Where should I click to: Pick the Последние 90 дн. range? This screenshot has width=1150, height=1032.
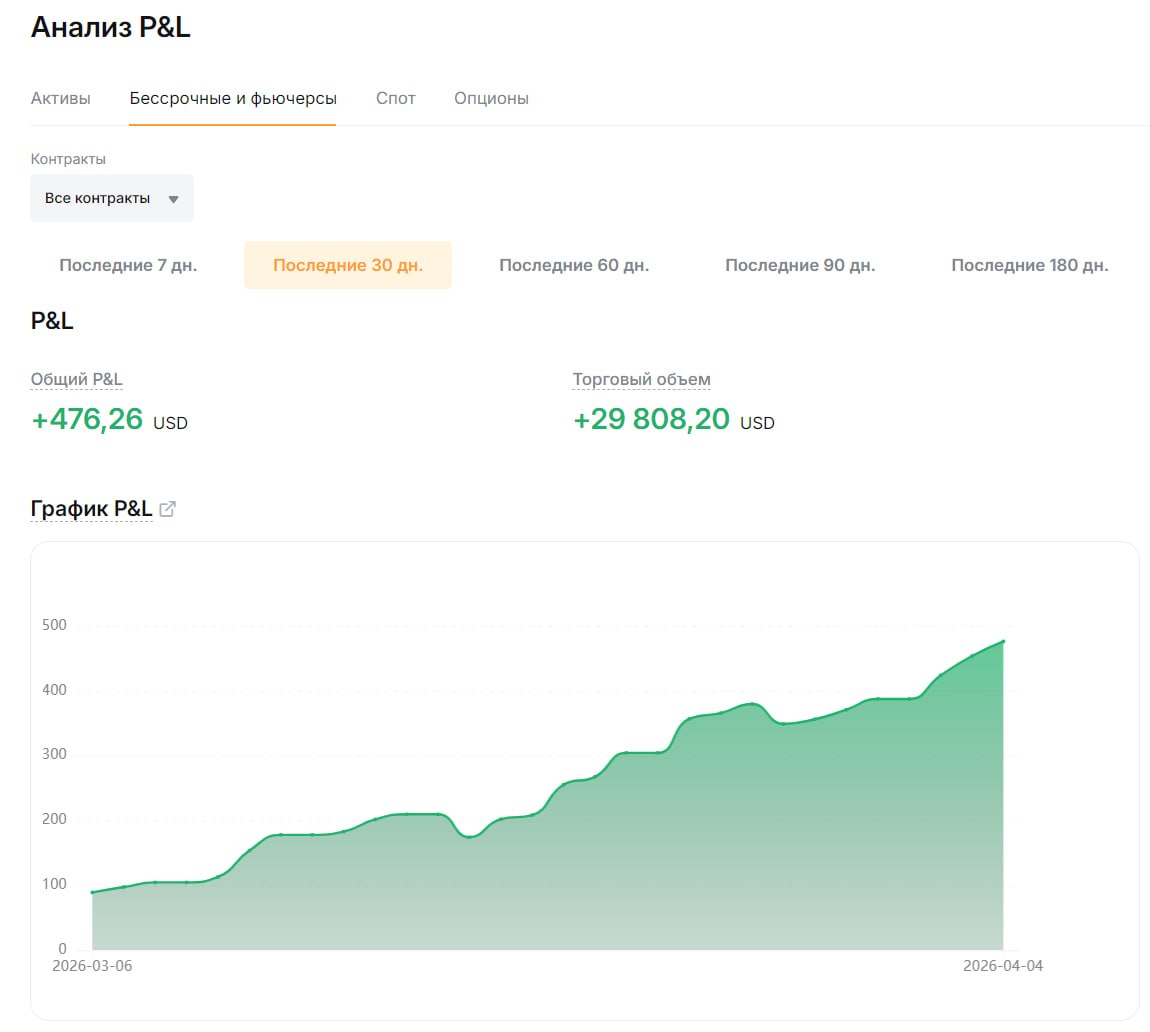point(800,265)
